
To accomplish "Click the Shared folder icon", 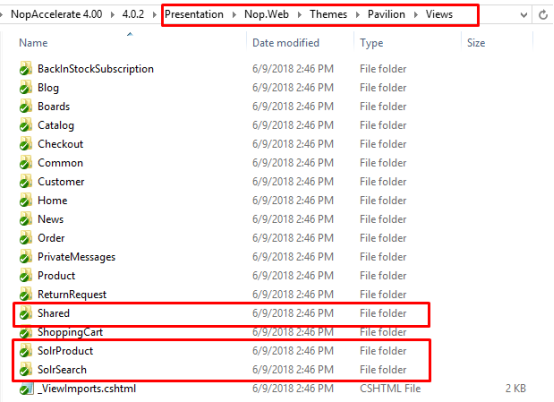I will 25,313.
